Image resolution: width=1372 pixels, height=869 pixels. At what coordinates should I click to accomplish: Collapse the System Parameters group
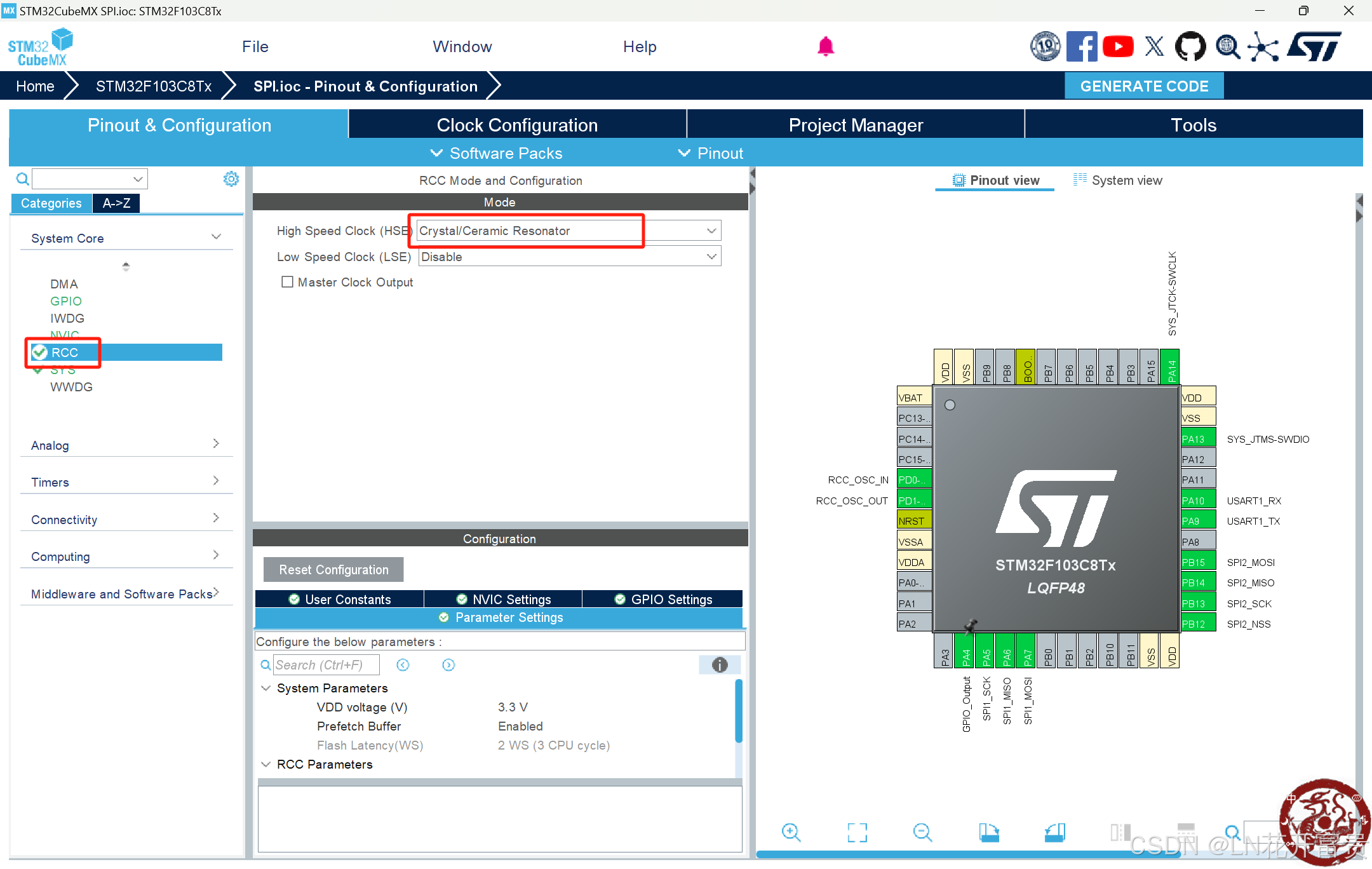(x=266, y=688)
